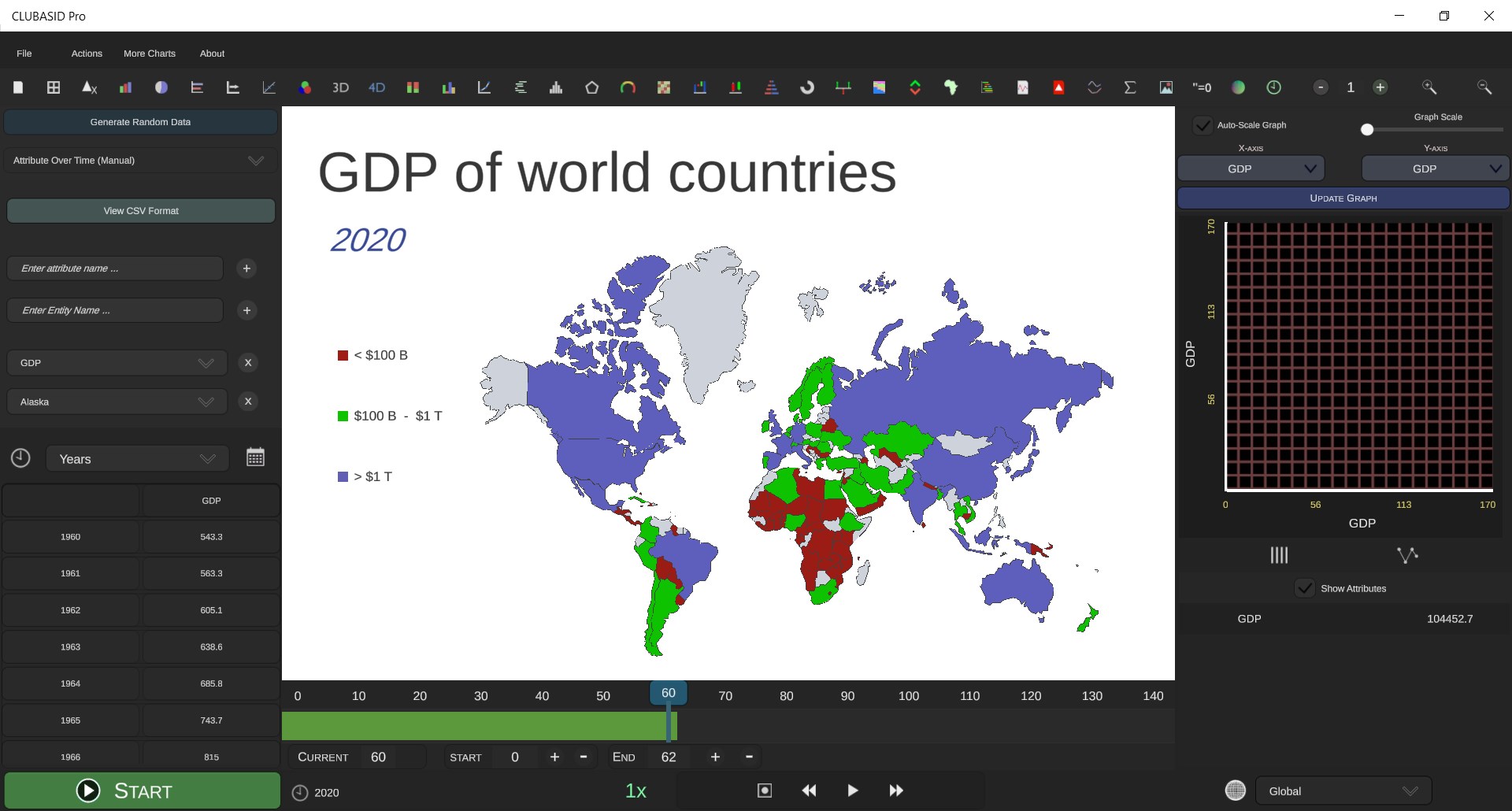Open the Y-axis GDP dropdown

click(x=1436, y=168)
